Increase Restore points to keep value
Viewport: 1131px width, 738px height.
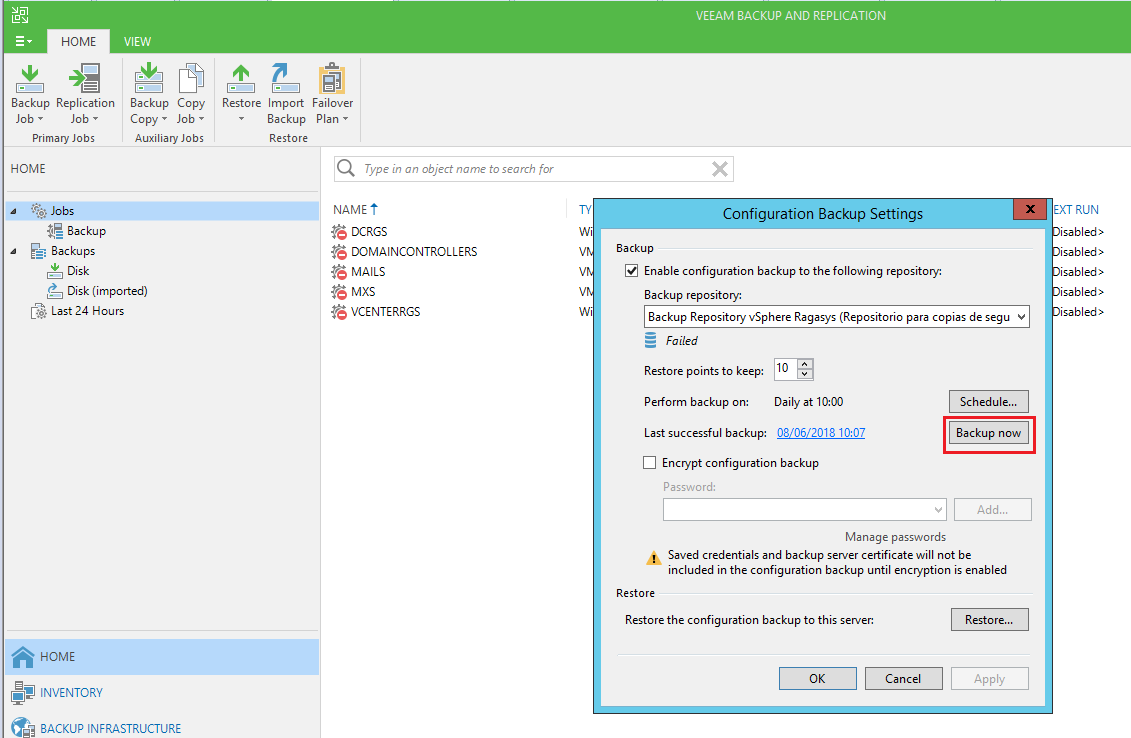pyautogui.click(x=806, y=364)
